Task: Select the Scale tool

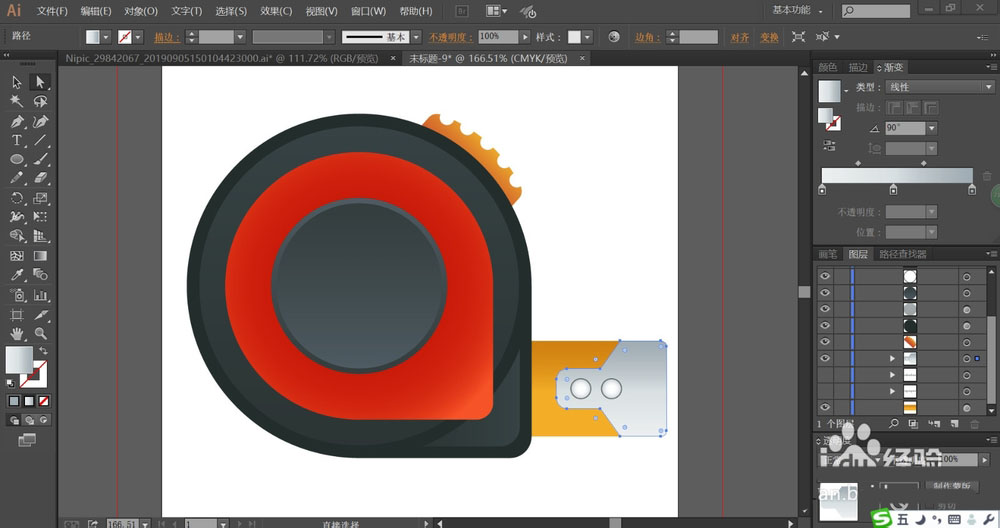Action: (40, 198)
